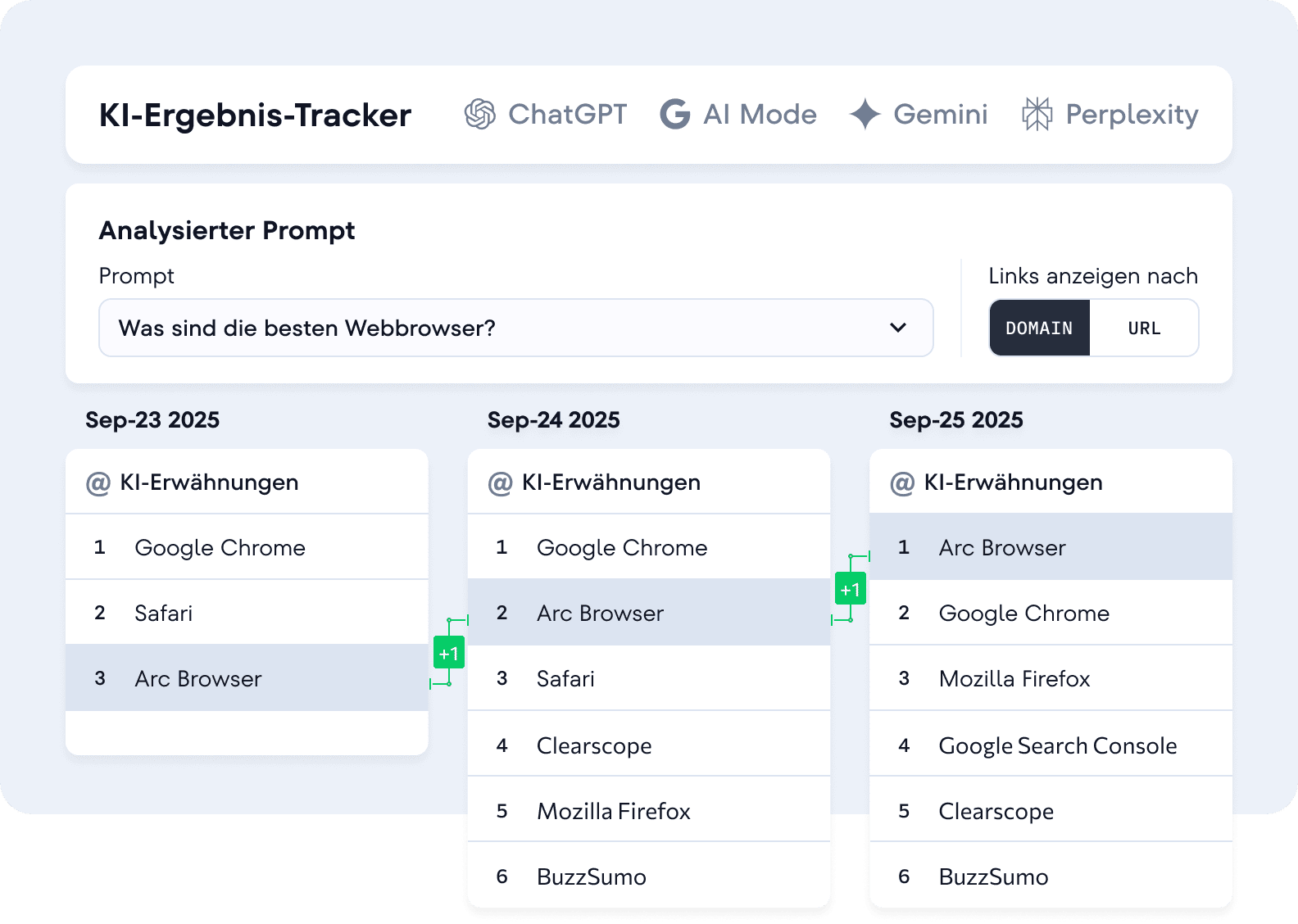
Task: Open the 'Was sind die besten Webbrowser?' selector
Action: click(492, 328)
